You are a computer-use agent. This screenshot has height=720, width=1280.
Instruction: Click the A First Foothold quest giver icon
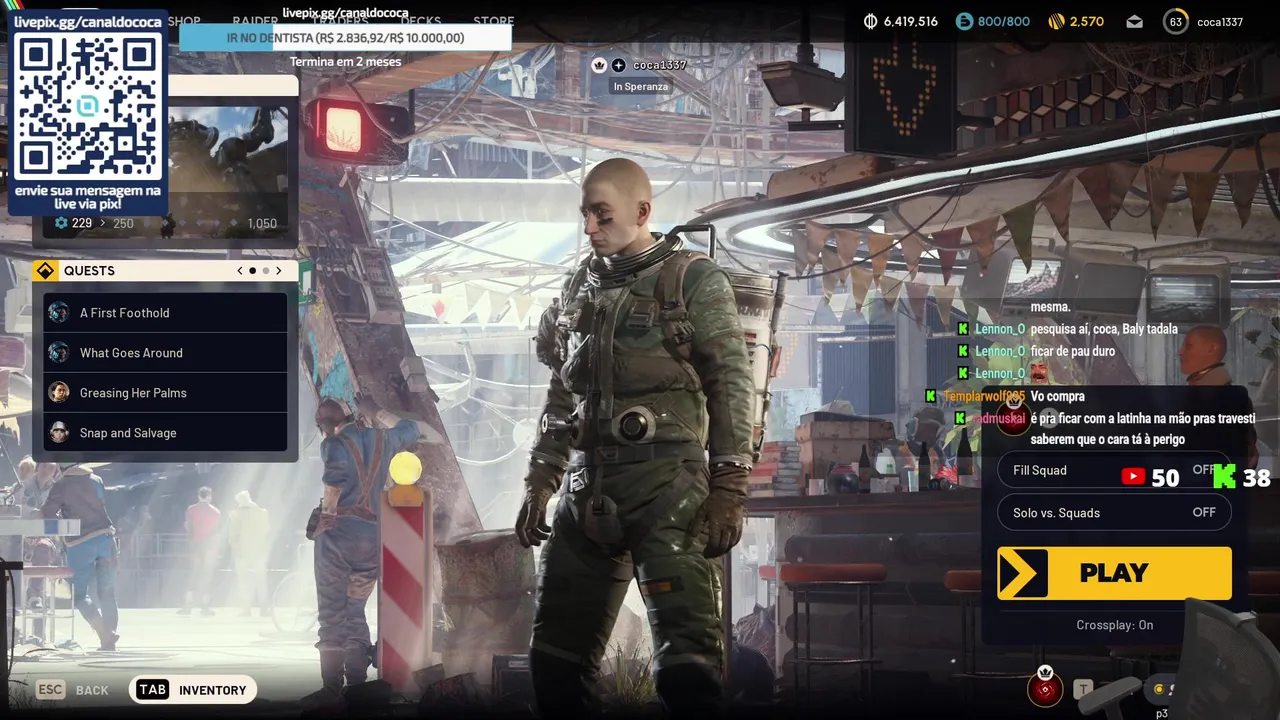tap(59, 312)
